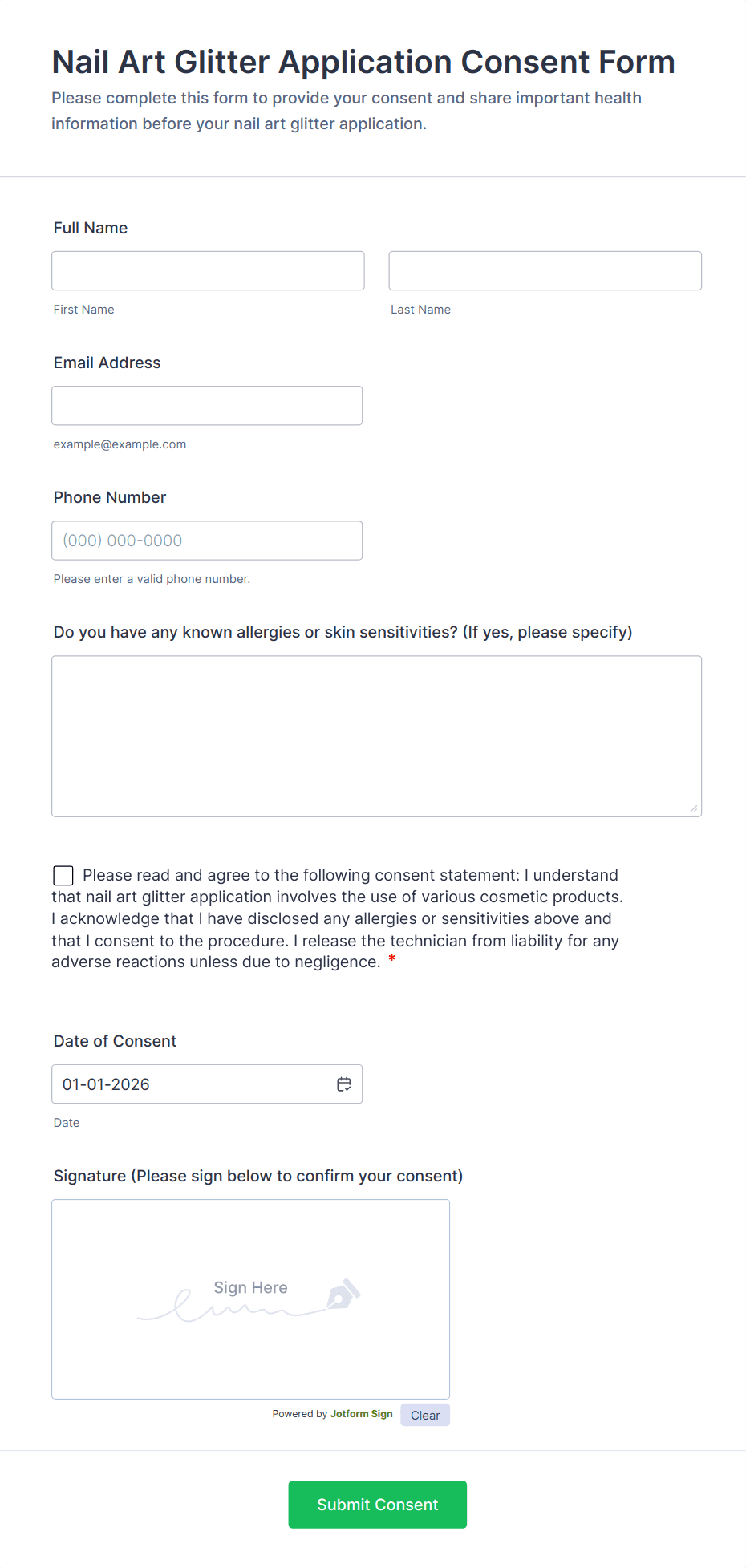Click the Sign Here placeholder text
Screen dimensions: 746x1568
[x=250, y=1287]
